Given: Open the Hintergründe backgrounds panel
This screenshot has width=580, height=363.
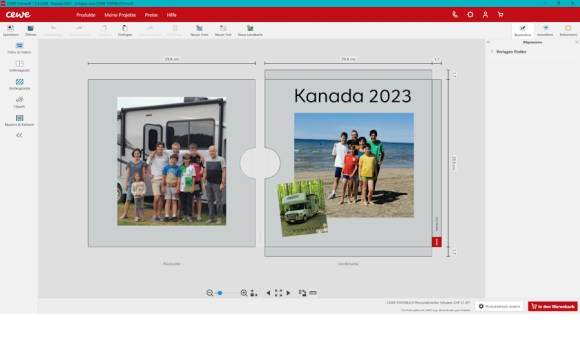Looking at the screenshot, I should (19, 84).
